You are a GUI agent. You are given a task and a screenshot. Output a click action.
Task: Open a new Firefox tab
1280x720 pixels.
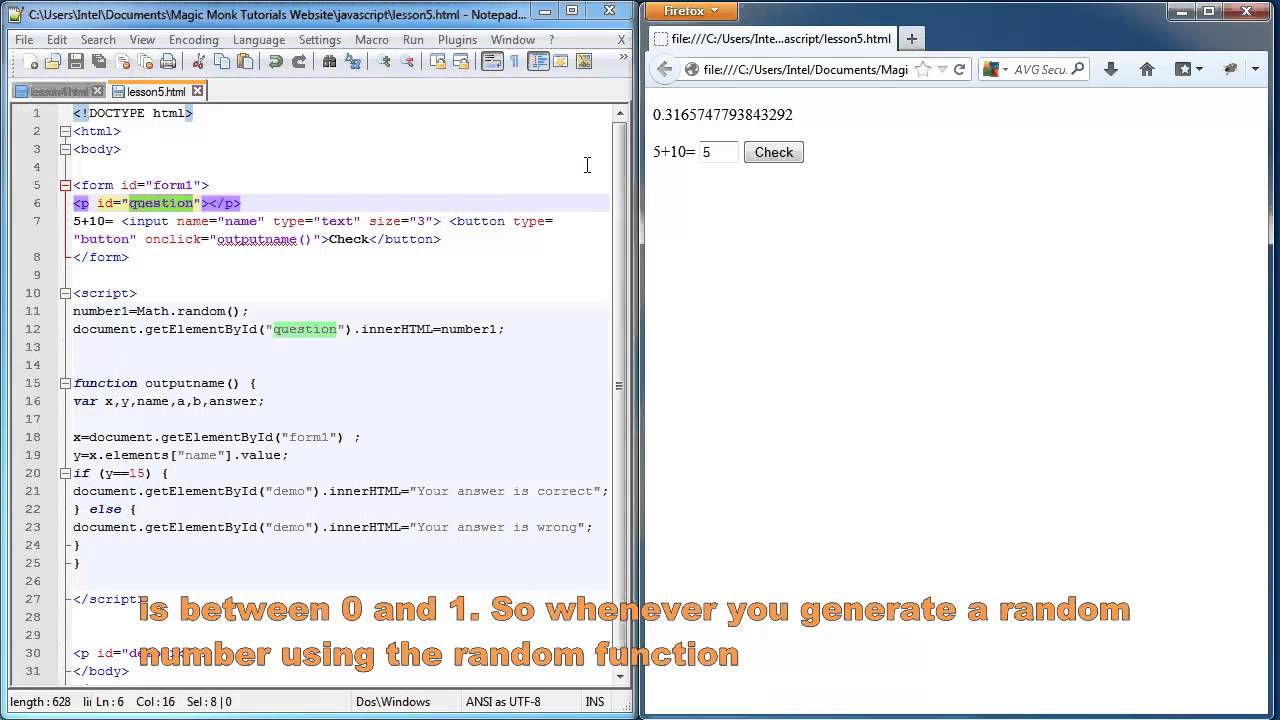point(911,39)
